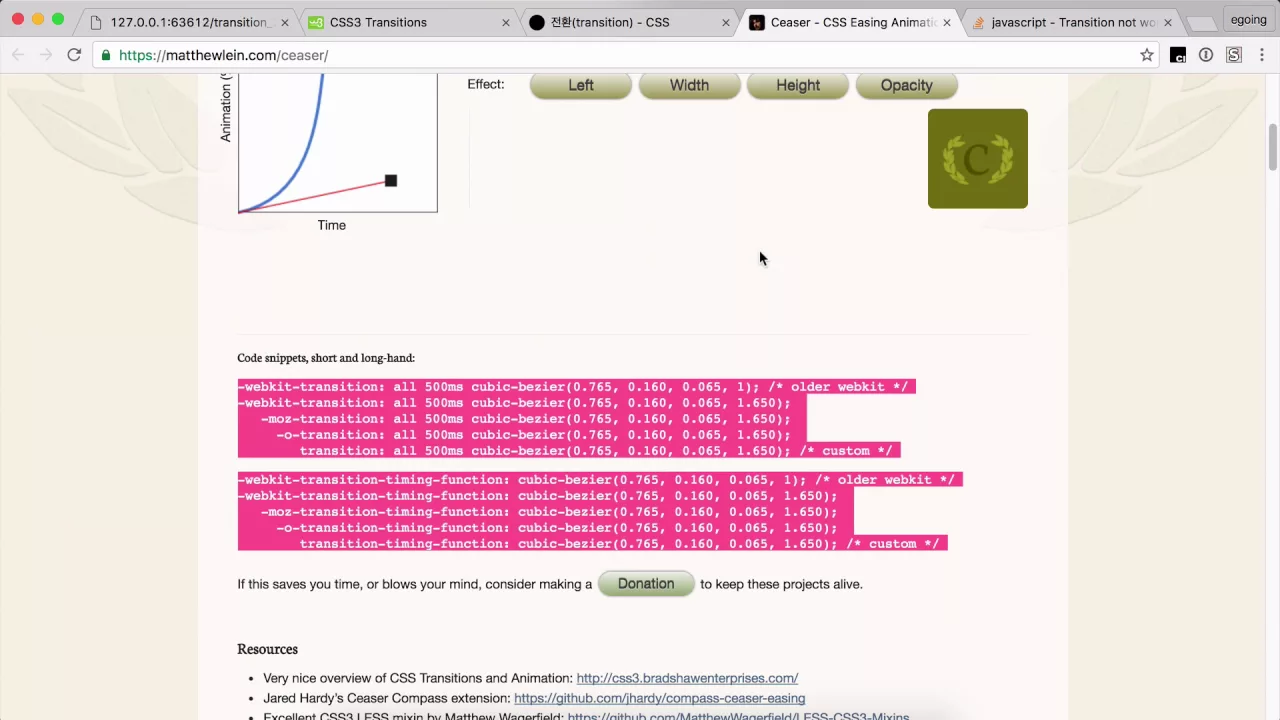
Task: Reload the Ceaser page
Action: pos(74,55)
